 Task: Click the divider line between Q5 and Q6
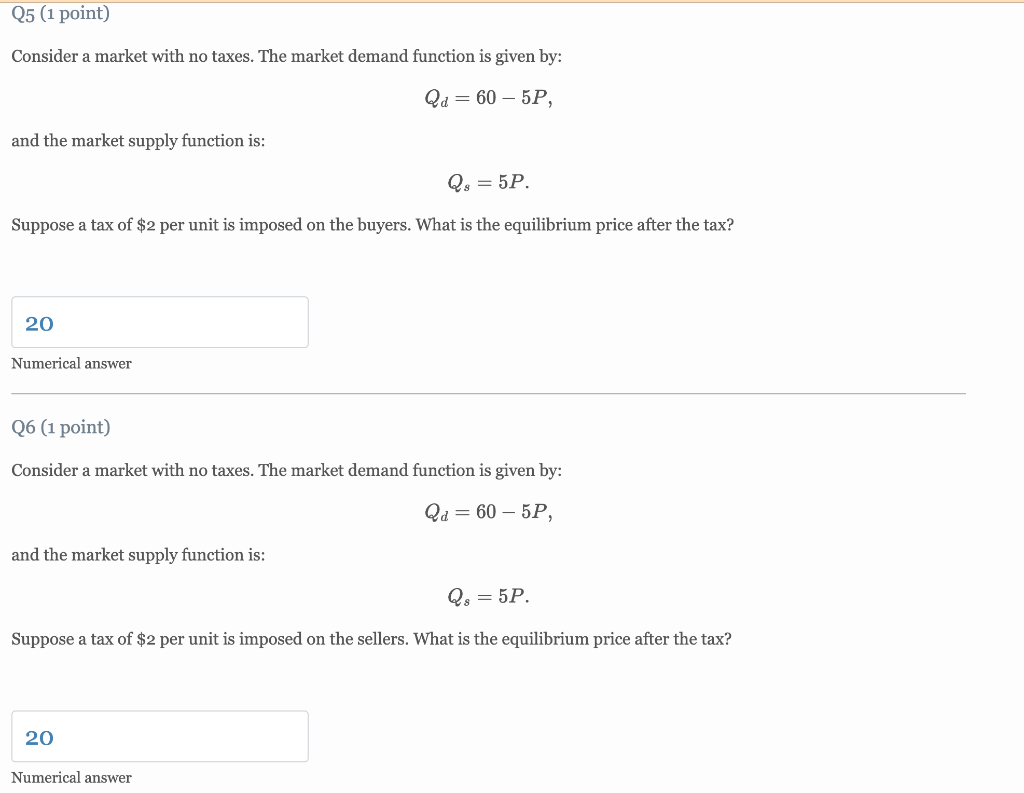[x=489, y=394]
